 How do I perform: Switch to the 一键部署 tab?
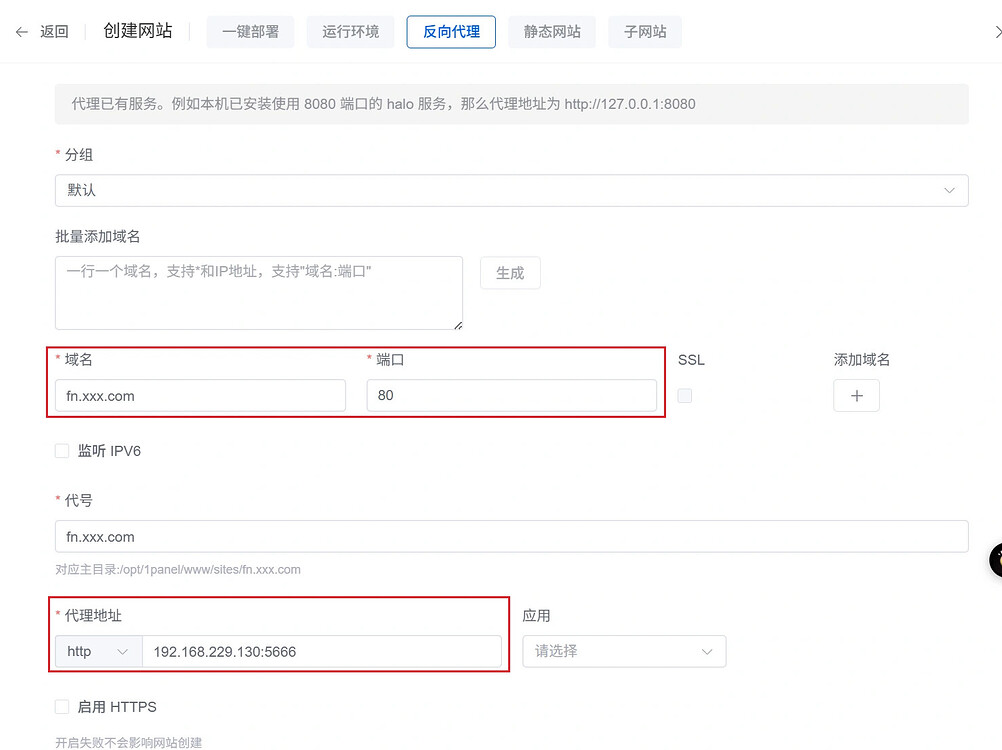pos(250,32)
